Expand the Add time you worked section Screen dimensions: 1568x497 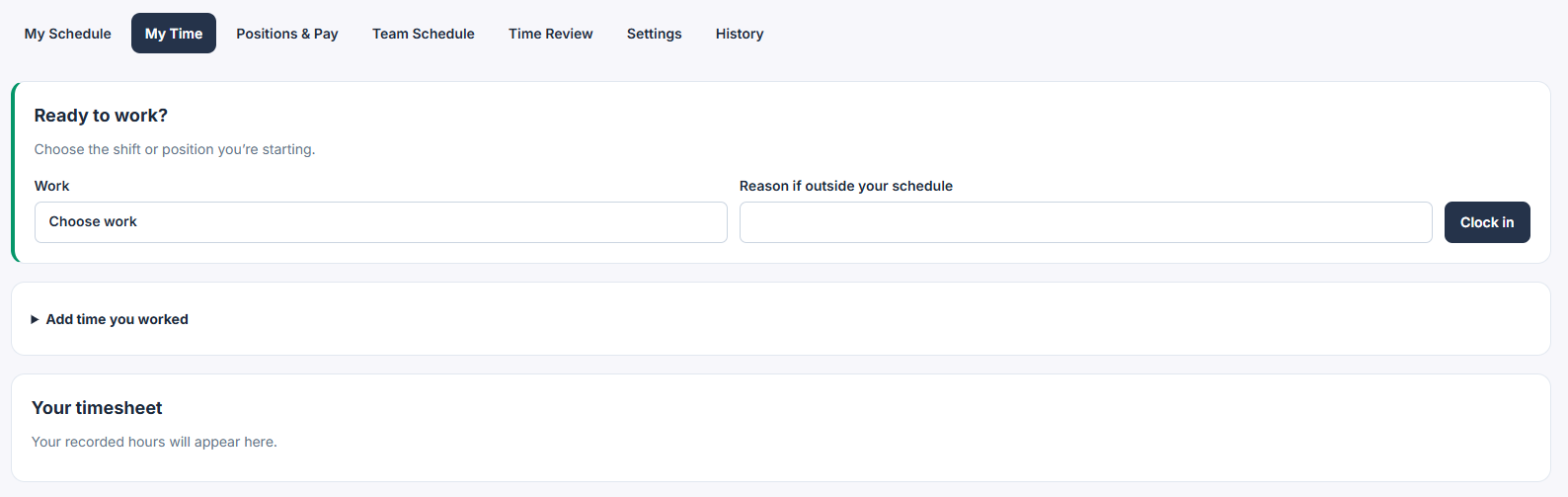point(110,319)
